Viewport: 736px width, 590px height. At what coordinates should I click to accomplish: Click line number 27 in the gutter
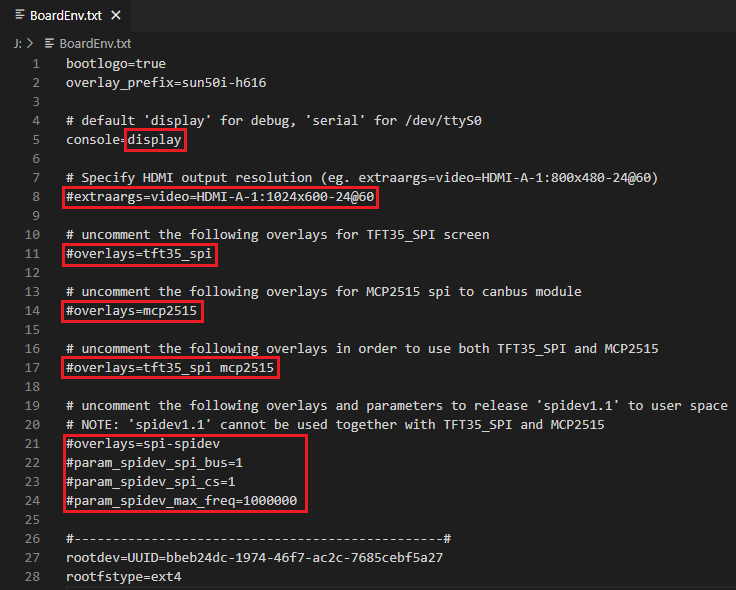pos(34,558)
